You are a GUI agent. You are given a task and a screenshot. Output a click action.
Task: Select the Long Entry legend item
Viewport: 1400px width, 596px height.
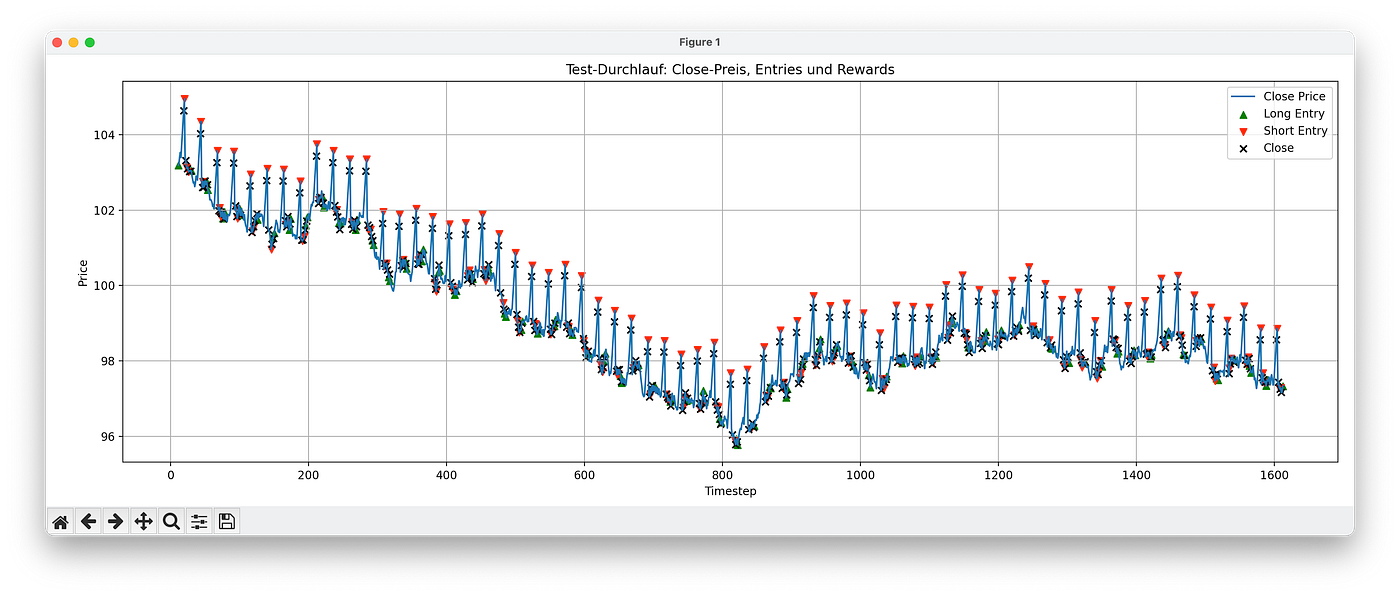click(1294, 114)
